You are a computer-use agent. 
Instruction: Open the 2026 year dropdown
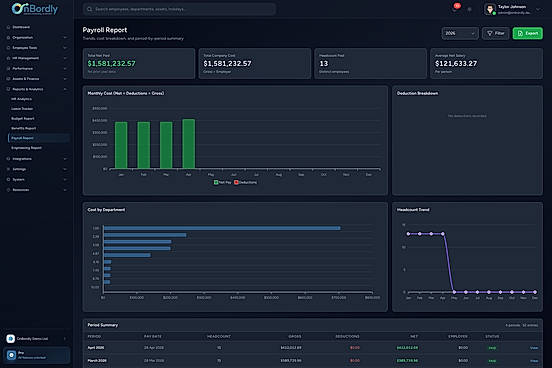(460, 33)
